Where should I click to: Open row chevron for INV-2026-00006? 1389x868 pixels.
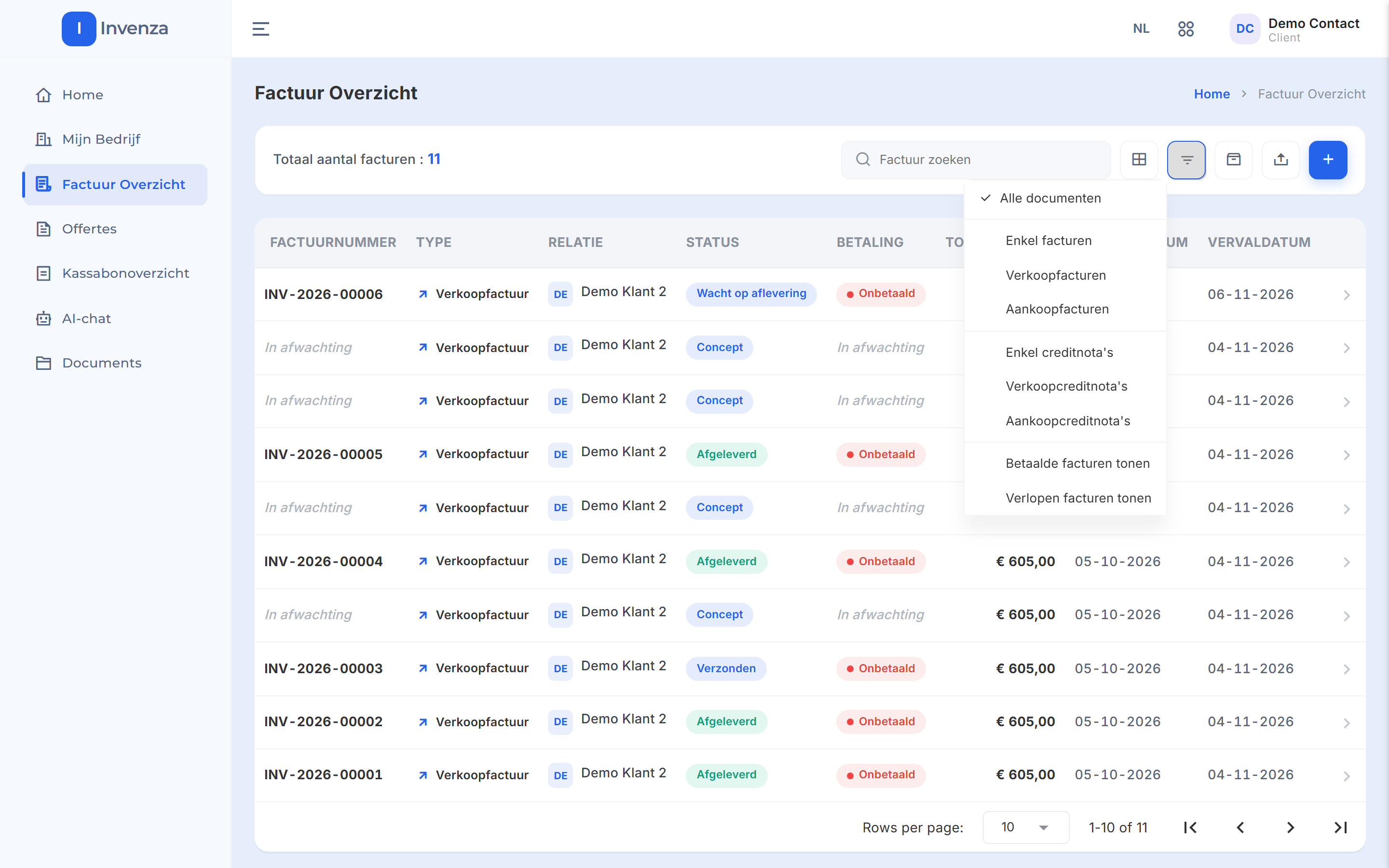pyautogui.click(x=1347, y=295)
